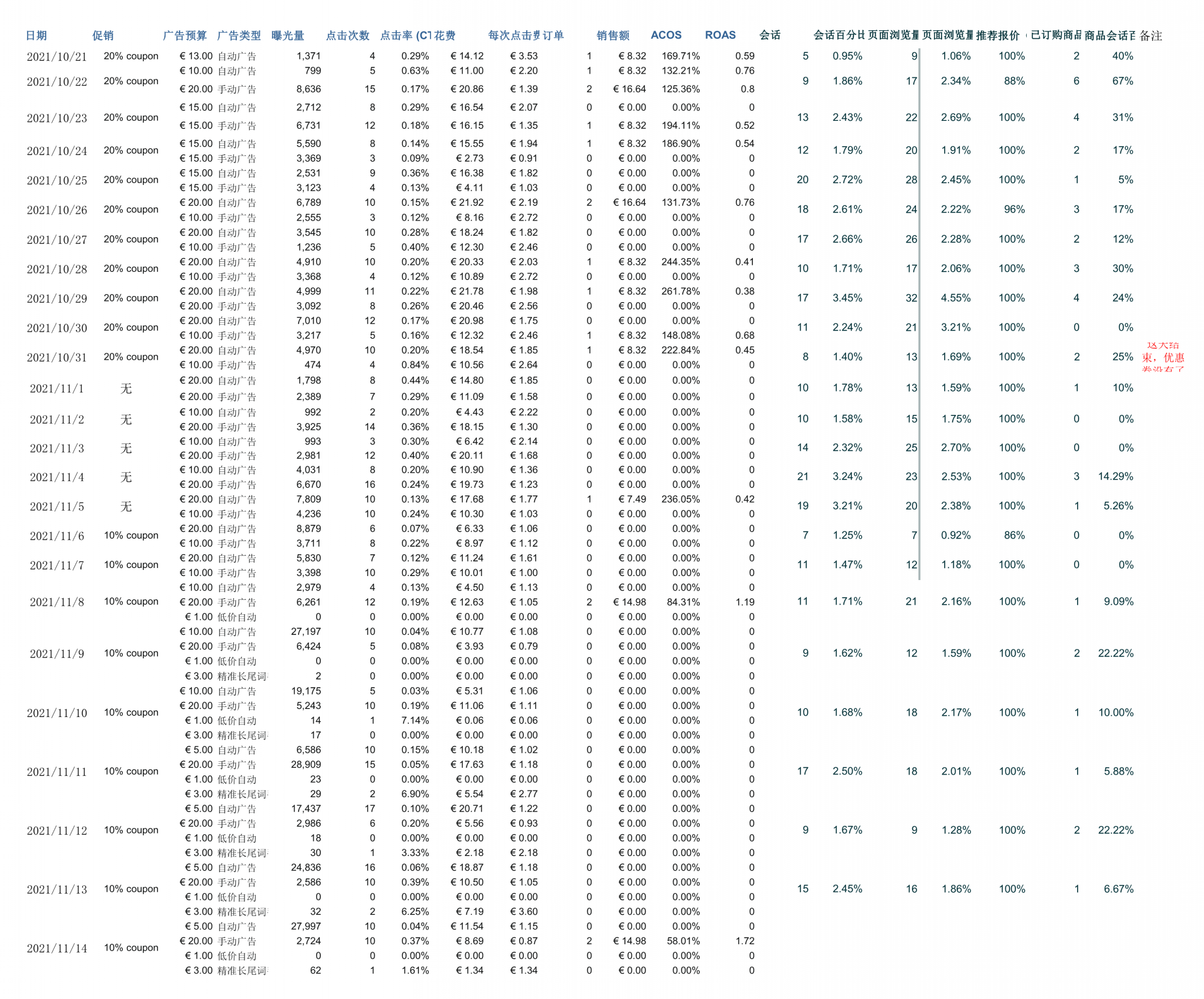Image resolution: width=1204 pixels, height=999 pixels.
Task: Select the 推荐报价 header cell
Action: [x=998, y=36]
